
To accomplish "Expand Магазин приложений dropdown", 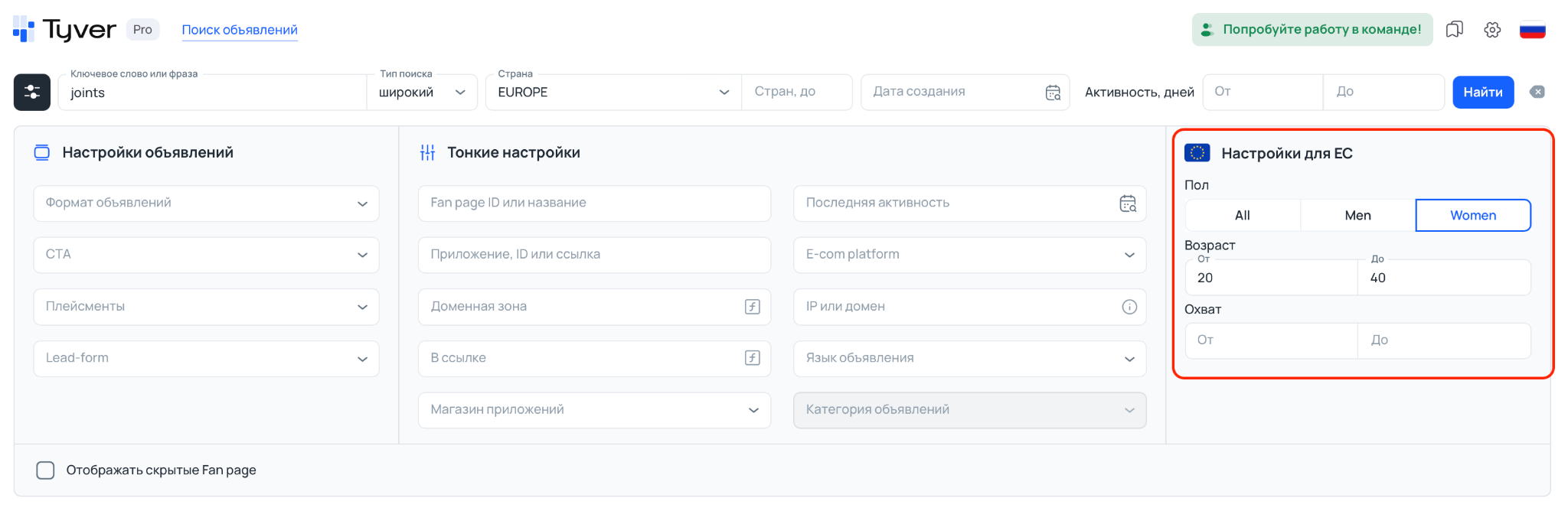I will [x=595, y=410].
